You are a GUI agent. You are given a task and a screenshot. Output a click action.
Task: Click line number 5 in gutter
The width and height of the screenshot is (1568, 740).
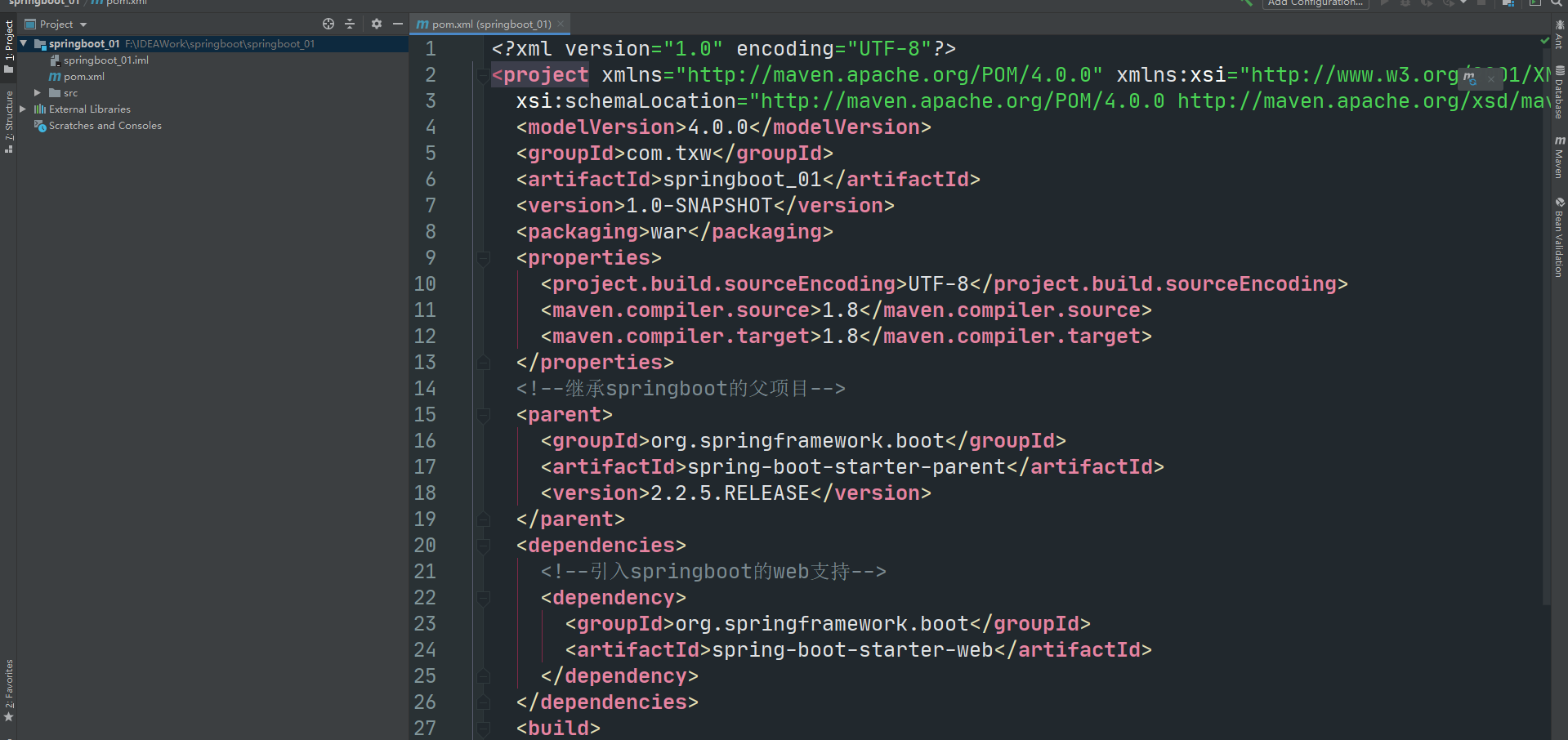point(431,154)
